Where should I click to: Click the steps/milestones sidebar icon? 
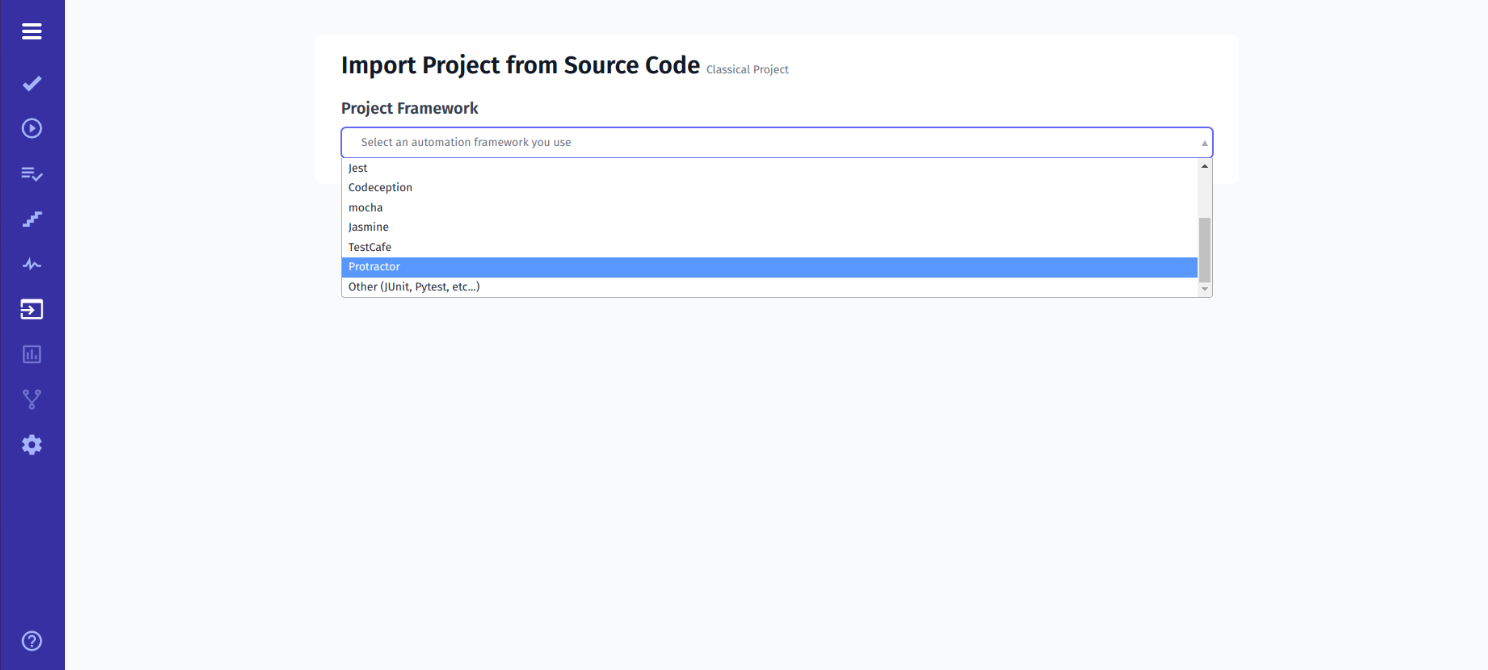pyautogui.click(x=31, y=219)
